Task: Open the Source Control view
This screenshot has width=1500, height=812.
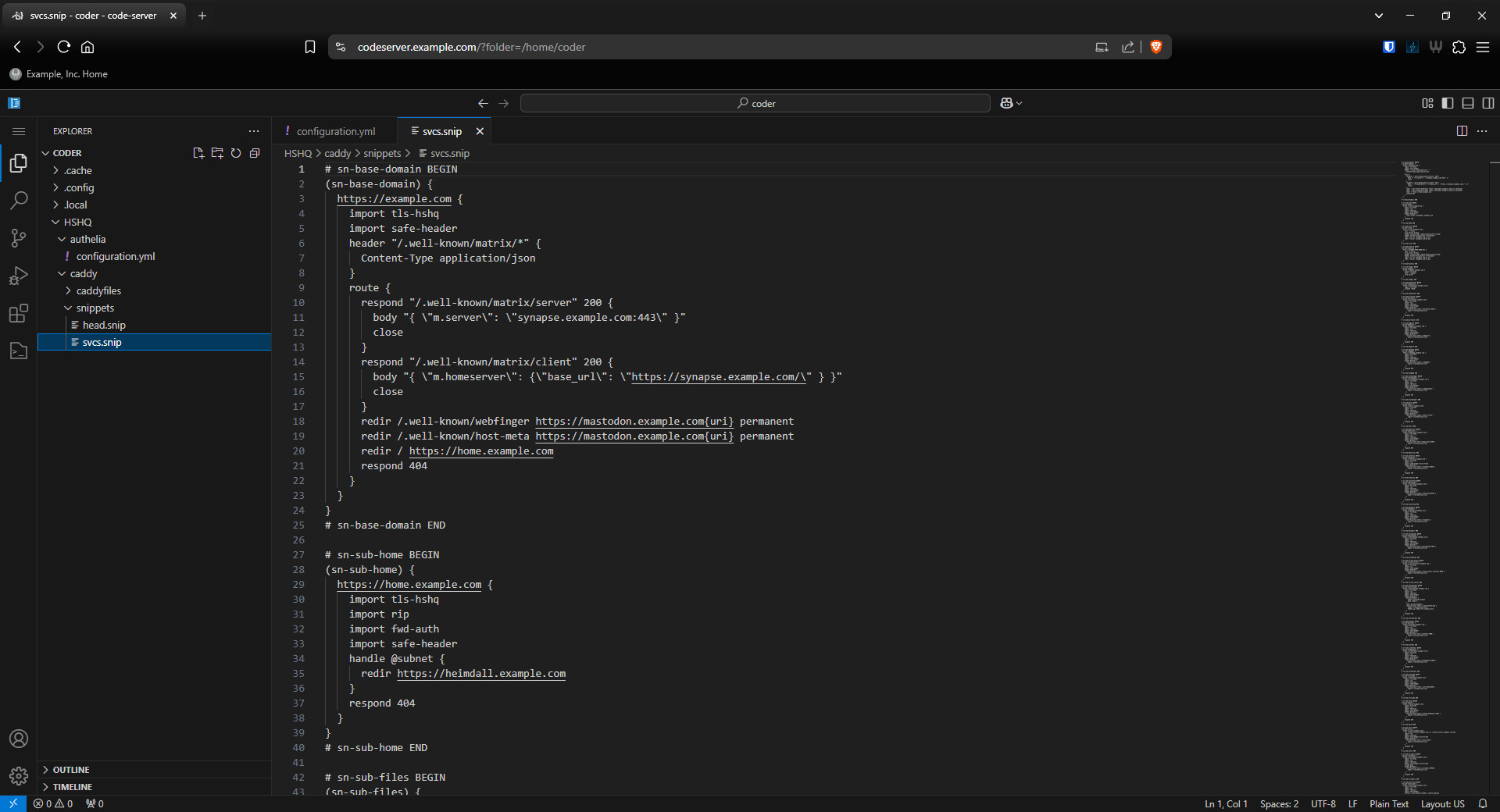Action: click(x=19, y=238)
